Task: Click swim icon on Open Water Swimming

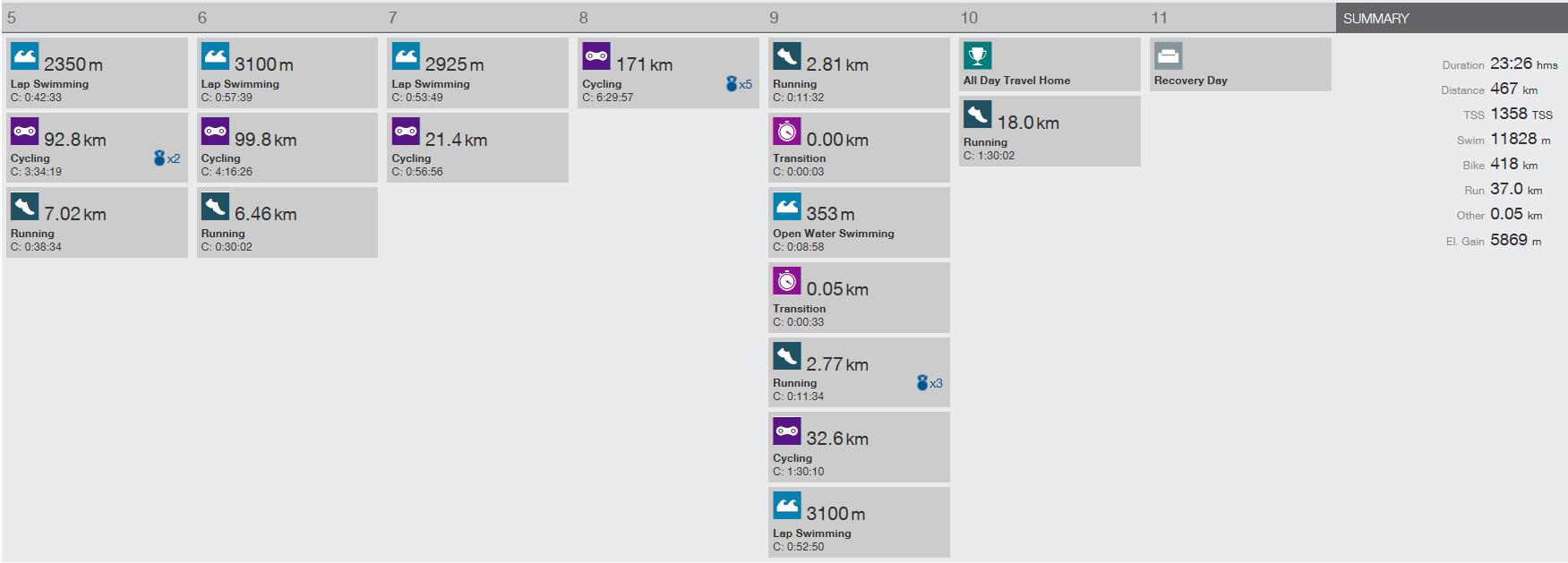Action: [x=786, y=207]
